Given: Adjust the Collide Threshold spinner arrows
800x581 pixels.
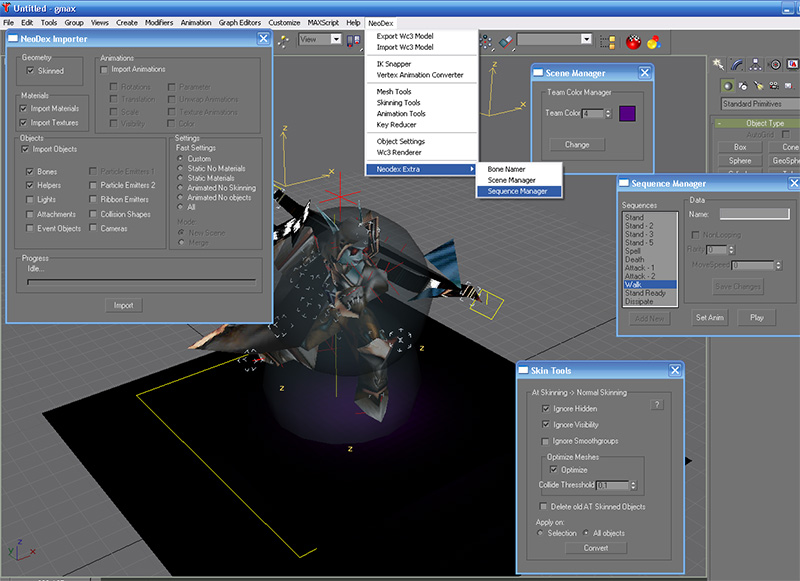Looking at the screenshot, I should (633, 485).
